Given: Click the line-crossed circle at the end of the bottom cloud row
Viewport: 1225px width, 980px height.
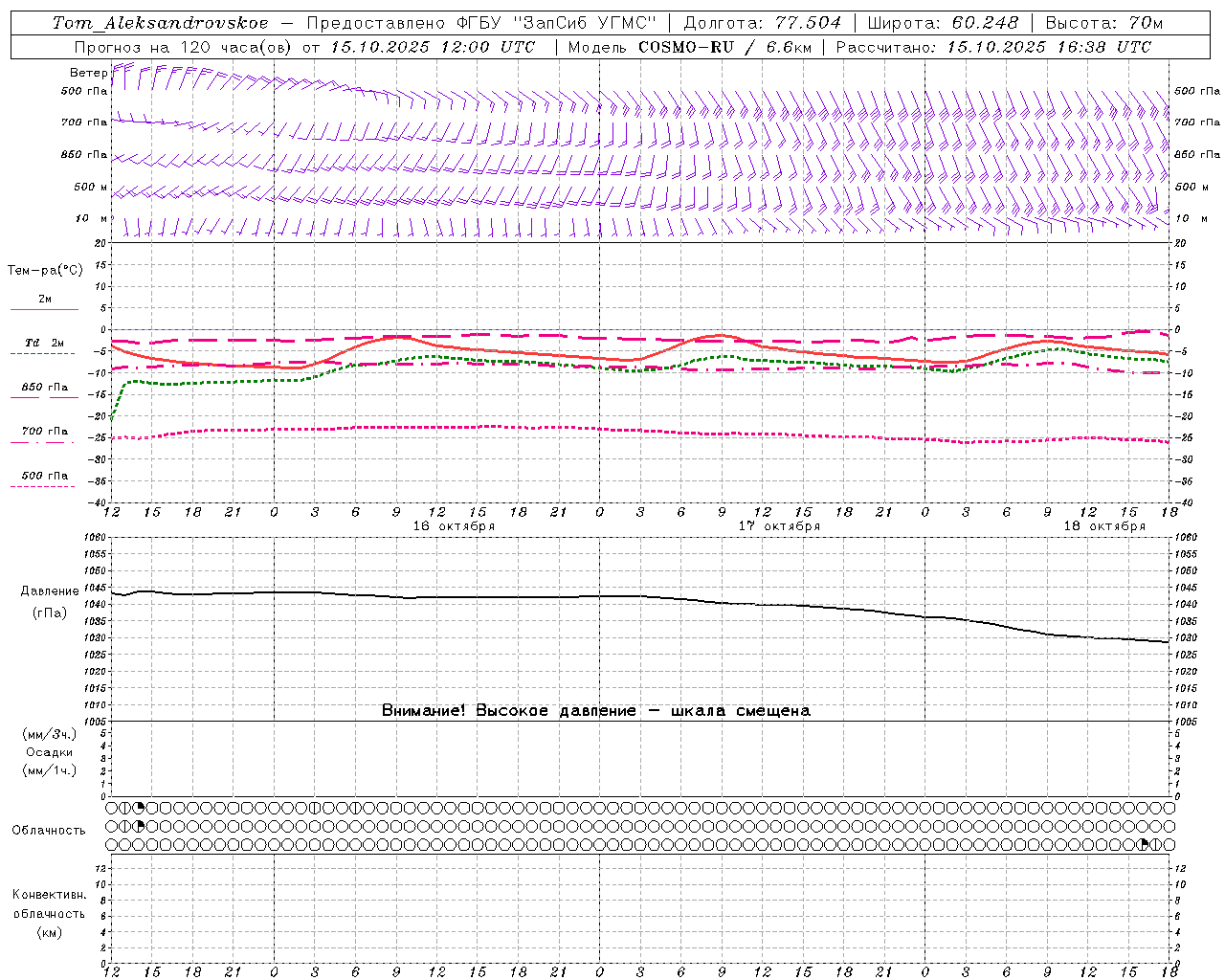Looking at the screenshot, I should [x=1157, y=844].
